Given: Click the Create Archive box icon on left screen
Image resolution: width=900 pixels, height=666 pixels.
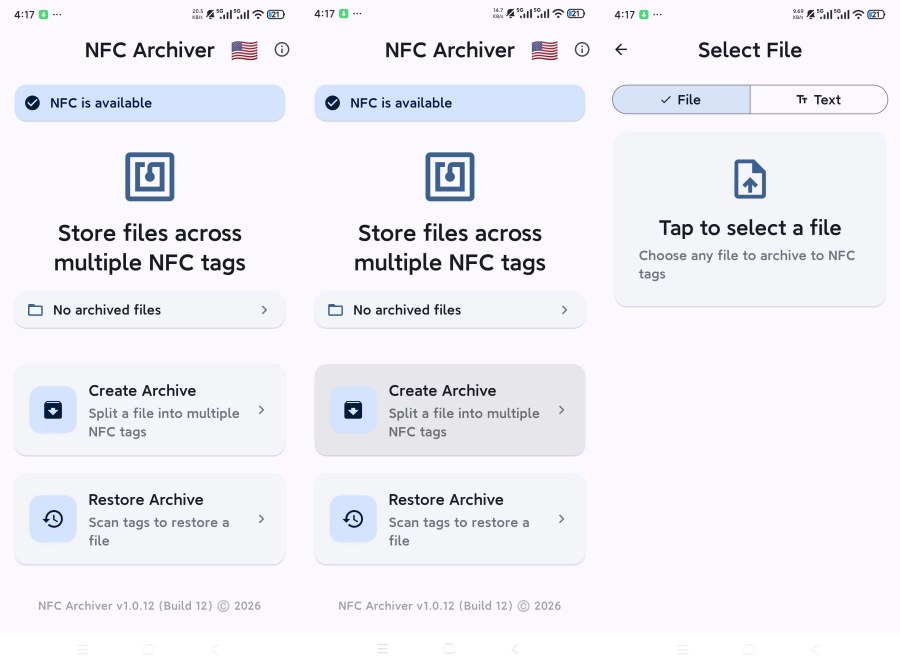Looking at the screenshot, I should click(x=53, y=410).
